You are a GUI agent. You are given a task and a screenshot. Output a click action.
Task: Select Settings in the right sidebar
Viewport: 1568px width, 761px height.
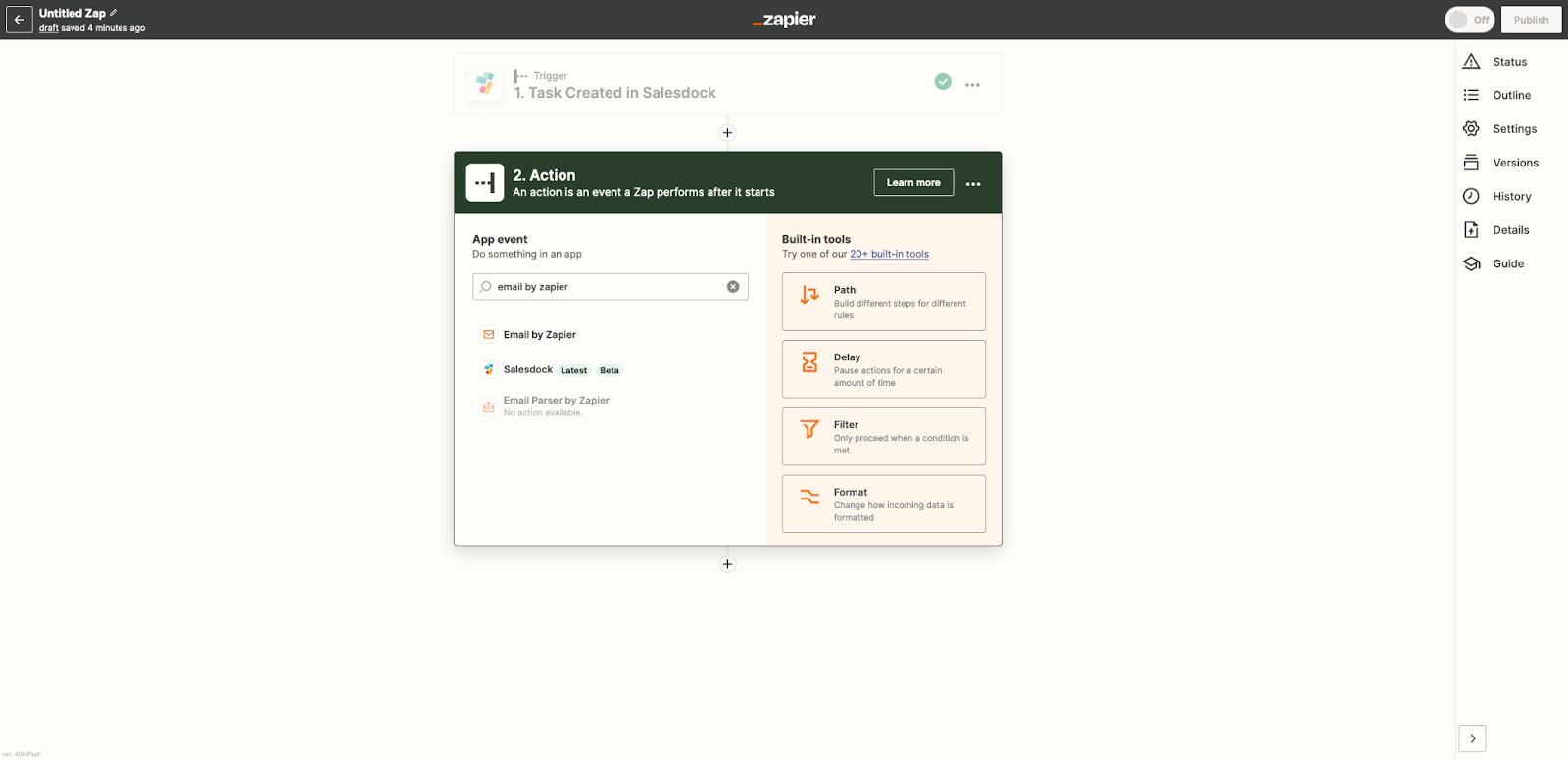(x=1514, y=129)
